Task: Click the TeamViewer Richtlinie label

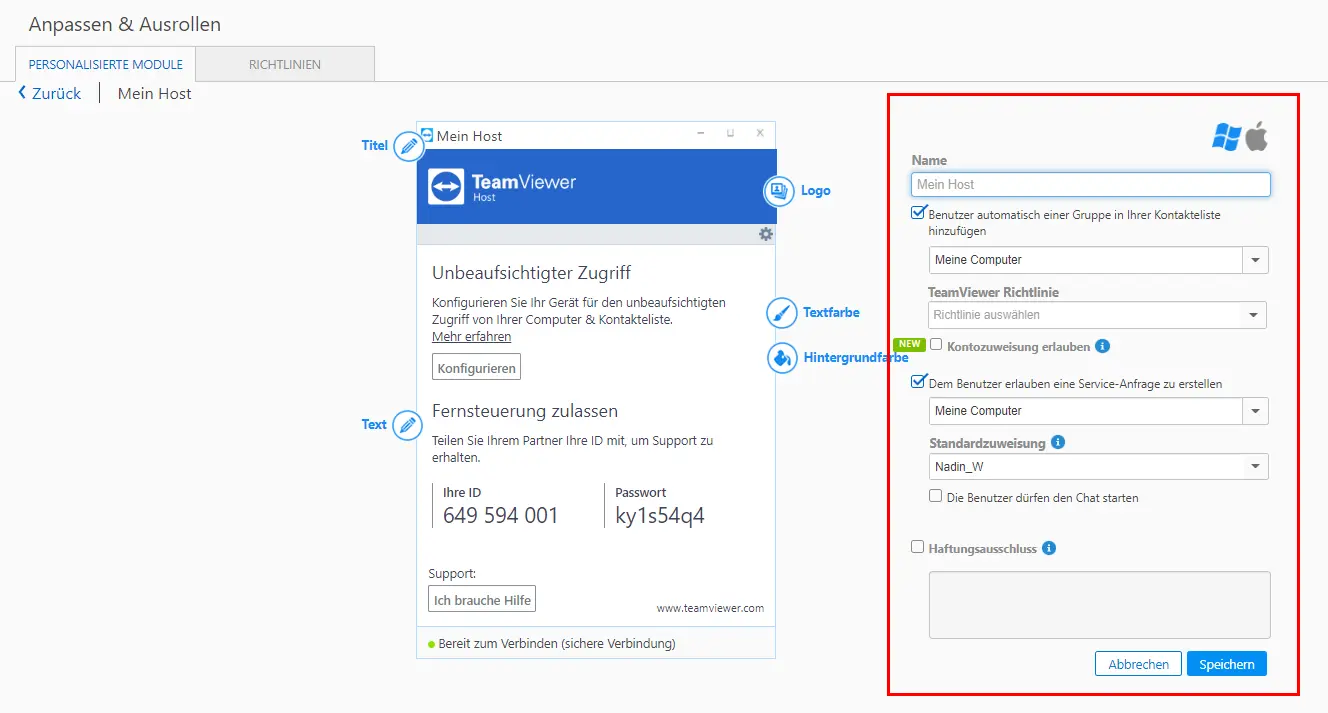Action: pyautogui.click(x=993, y=292)
